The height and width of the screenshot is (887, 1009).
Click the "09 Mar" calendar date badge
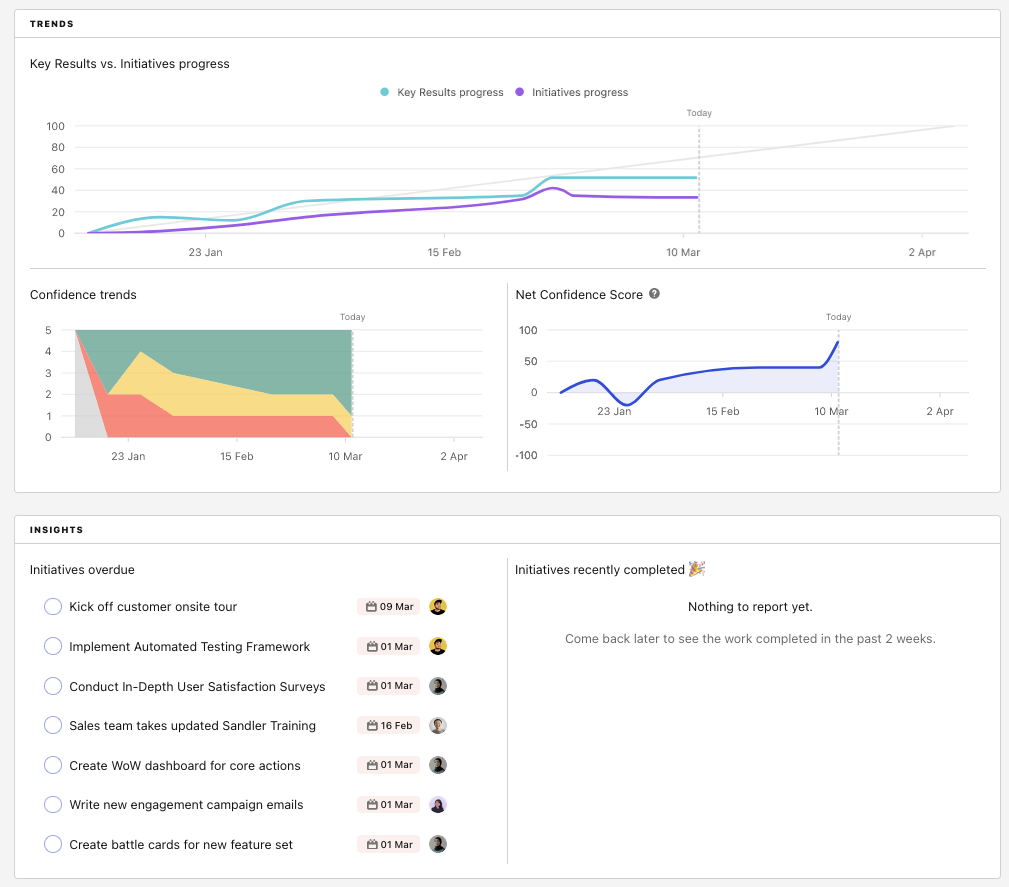point(387,606)
